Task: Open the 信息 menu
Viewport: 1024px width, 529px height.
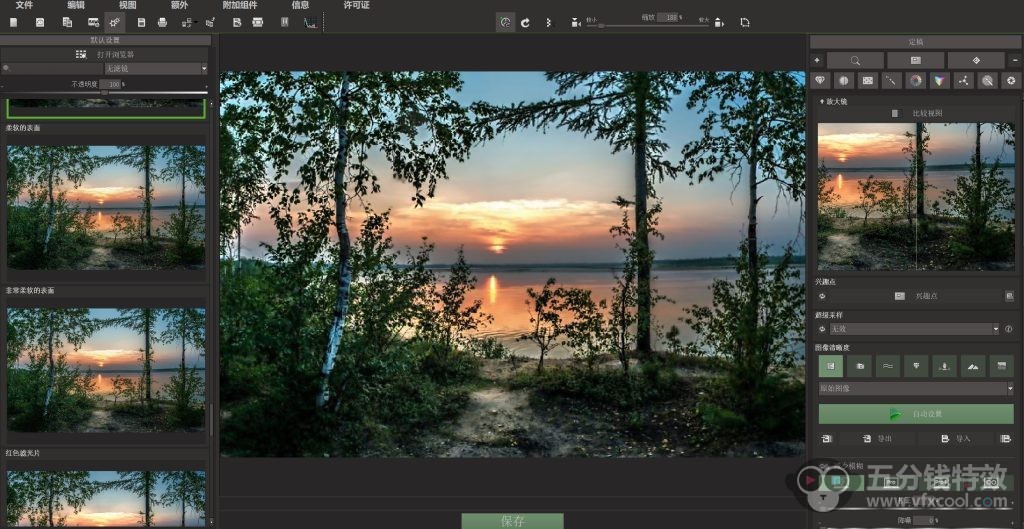Action: [300, 5]
